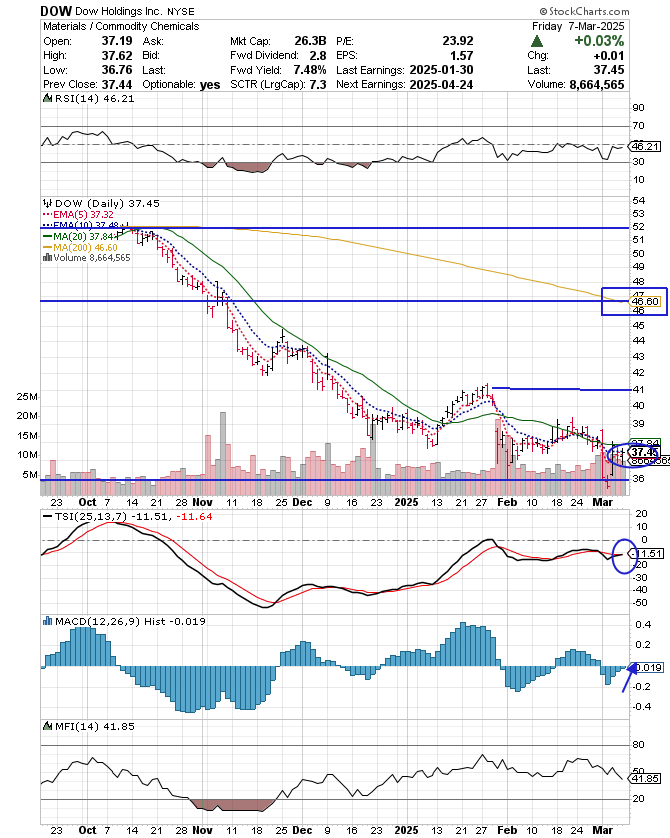Click the 'Friday 7-Mar-2025' date

pos(578,26)
